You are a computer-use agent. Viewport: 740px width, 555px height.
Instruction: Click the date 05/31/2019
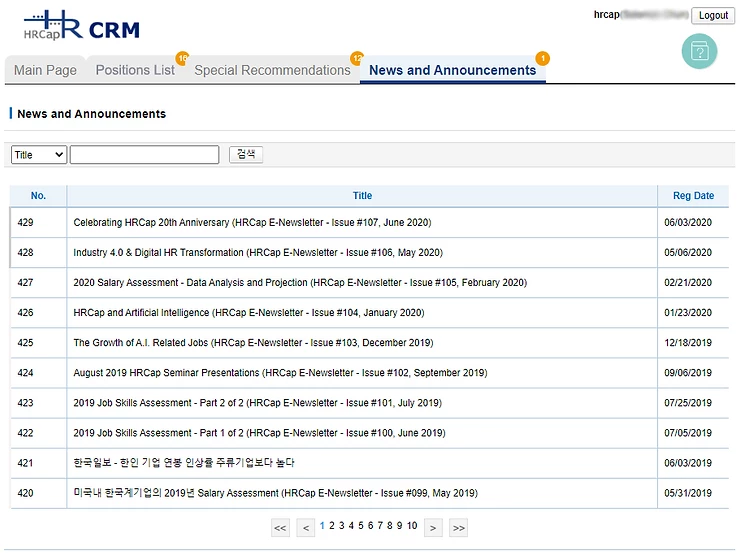(688, 493)
